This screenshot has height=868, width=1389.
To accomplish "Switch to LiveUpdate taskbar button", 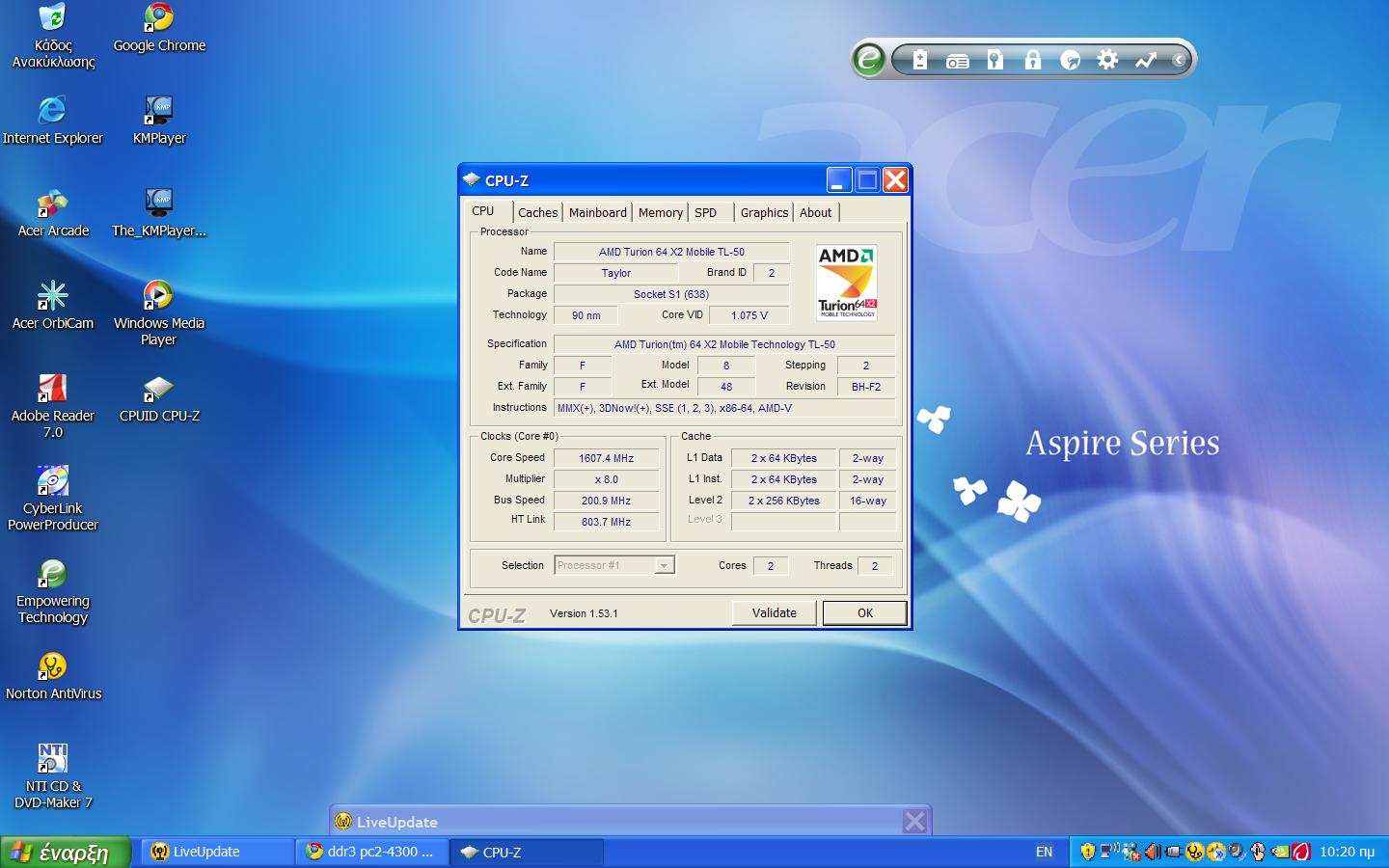I will [x=218, y=852].
